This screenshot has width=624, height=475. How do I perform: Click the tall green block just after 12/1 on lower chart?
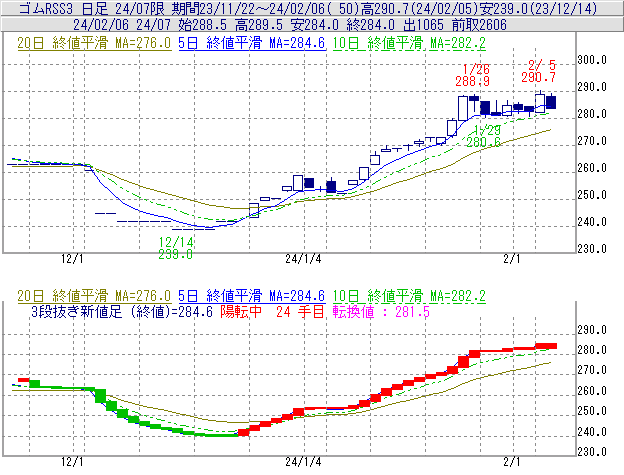(x=100, y=396)
